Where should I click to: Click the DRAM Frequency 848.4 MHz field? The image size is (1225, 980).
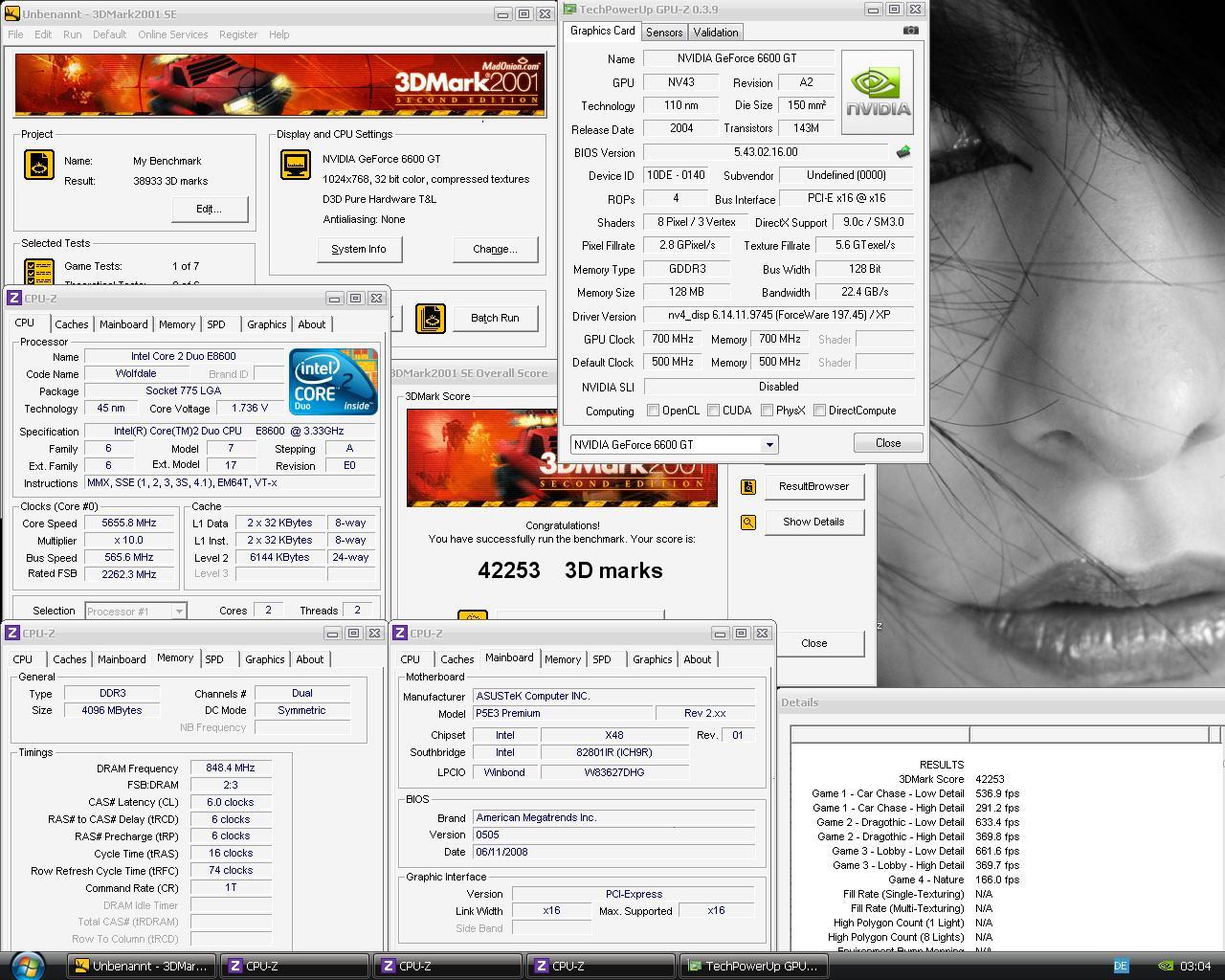(x=231, y=768)
